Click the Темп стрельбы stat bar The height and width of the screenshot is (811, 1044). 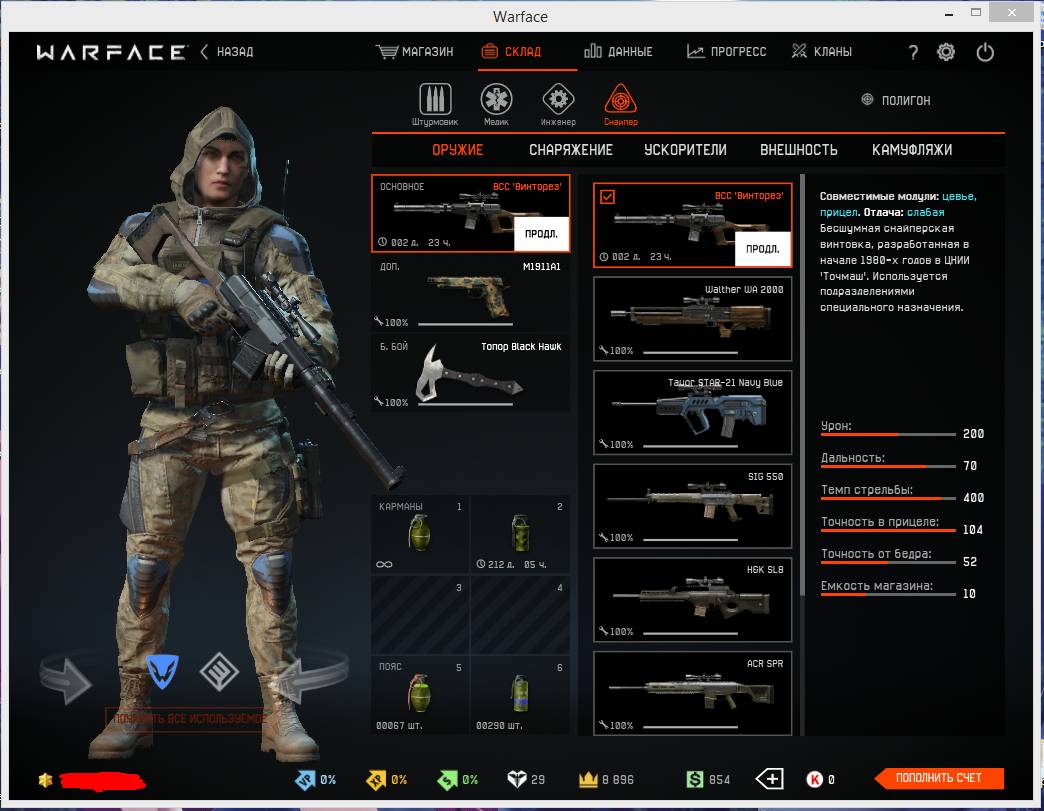pos(888,499)
